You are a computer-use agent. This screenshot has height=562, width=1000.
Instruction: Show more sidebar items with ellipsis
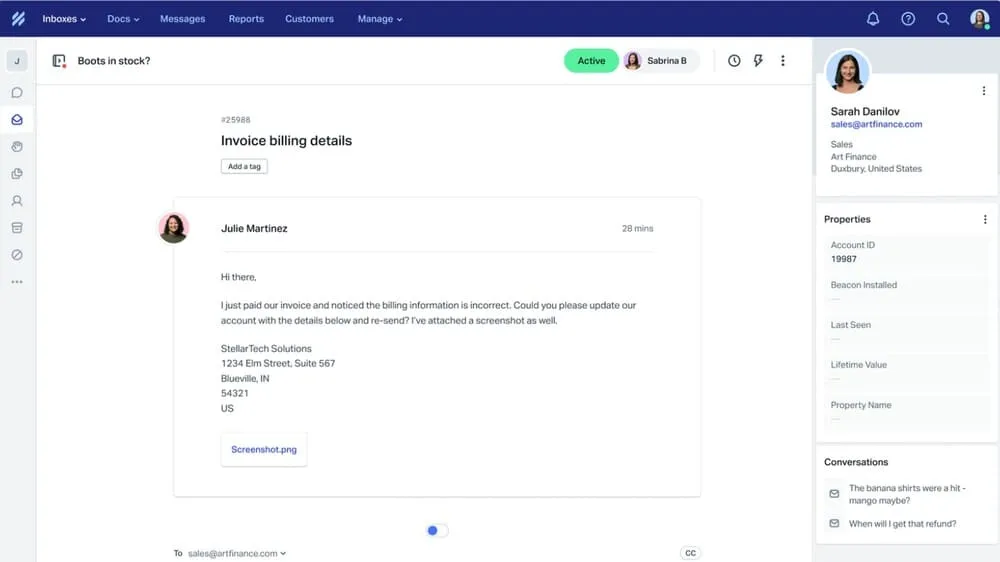coord(17,281)
